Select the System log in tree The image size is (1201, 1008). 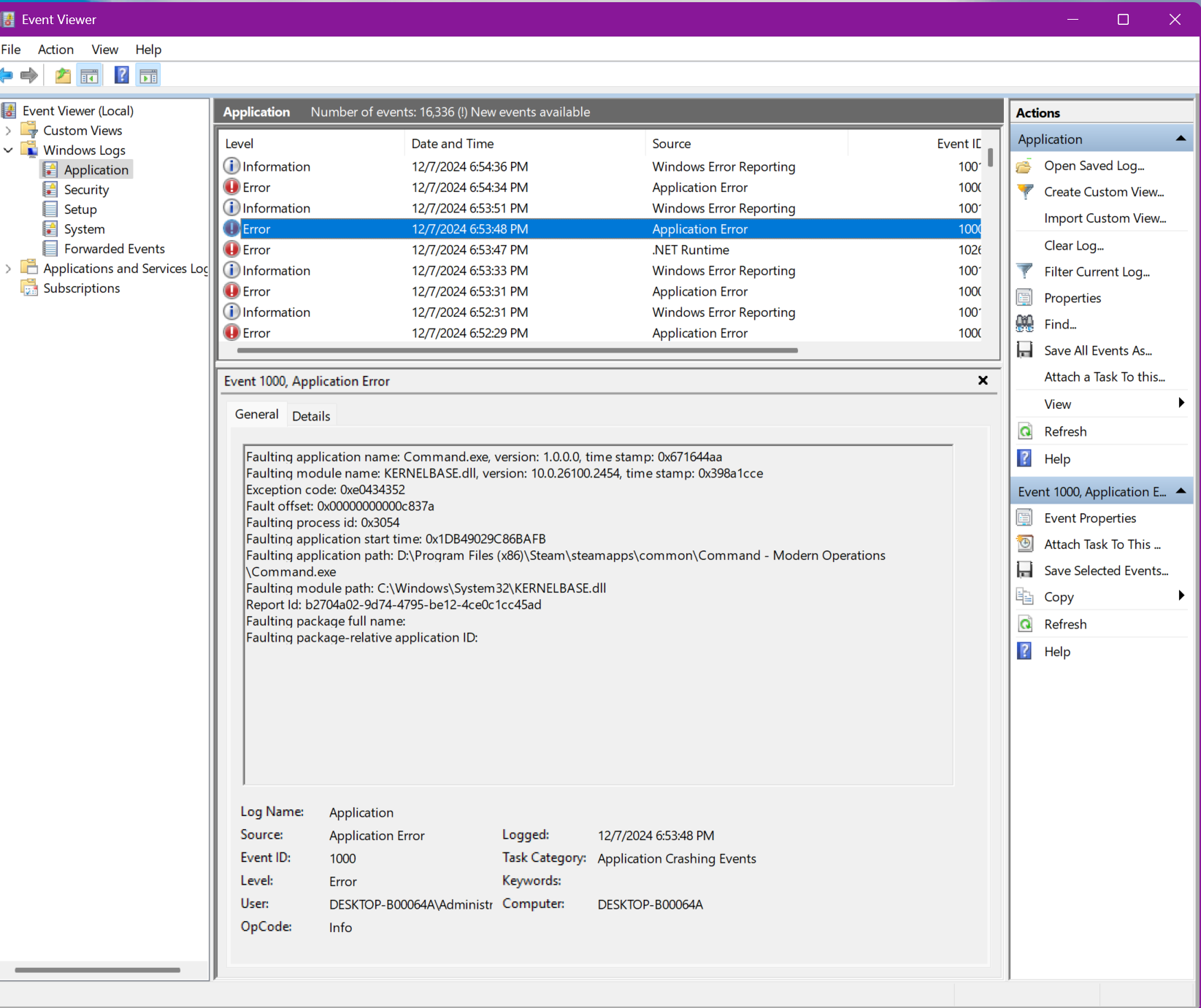[x=84, y=228]
